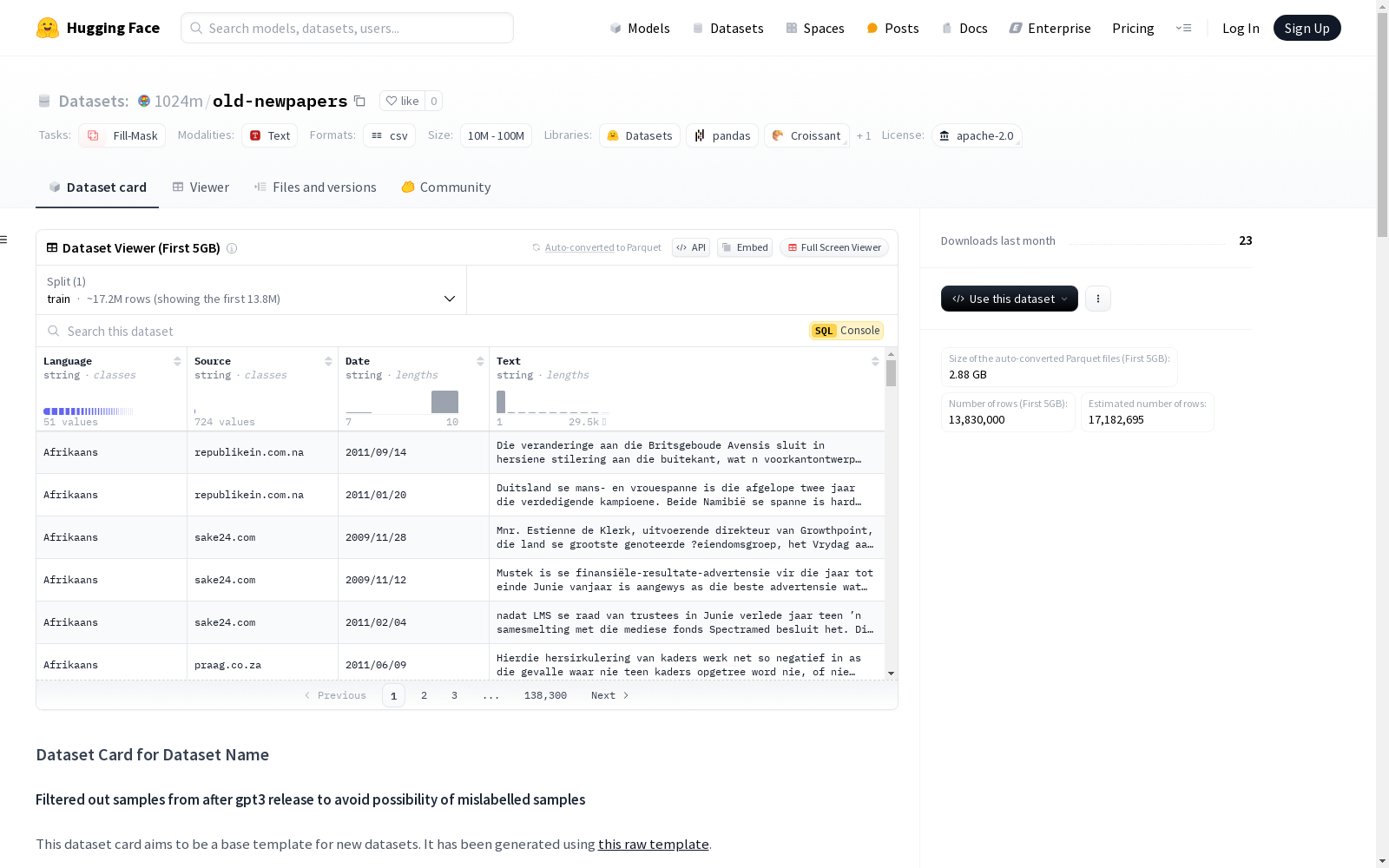Click the page 1 button
The image size is (1389, 868).
(x=393, y=695)
